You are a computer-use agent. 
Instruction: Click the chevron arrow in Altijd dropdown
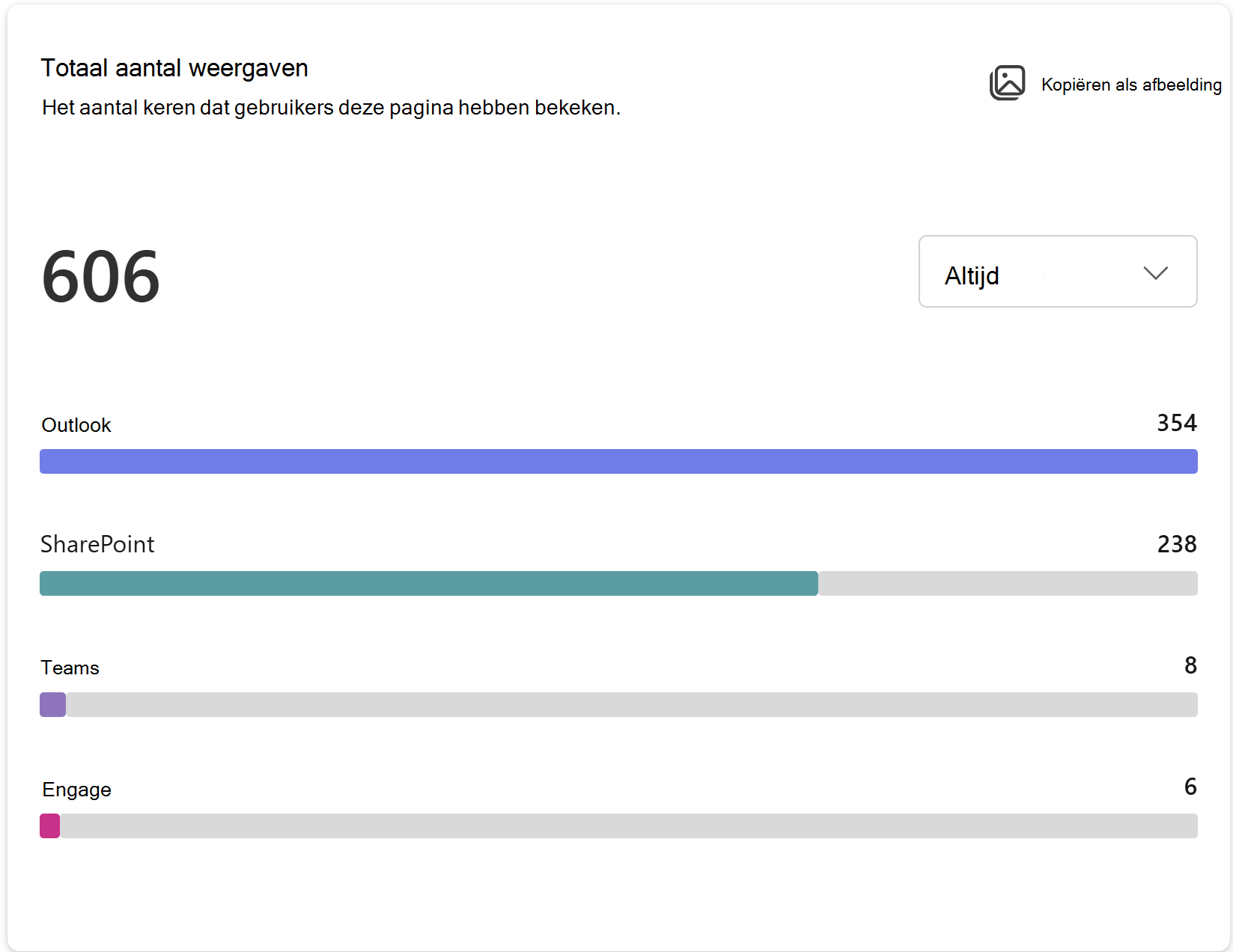(1155, 273)
